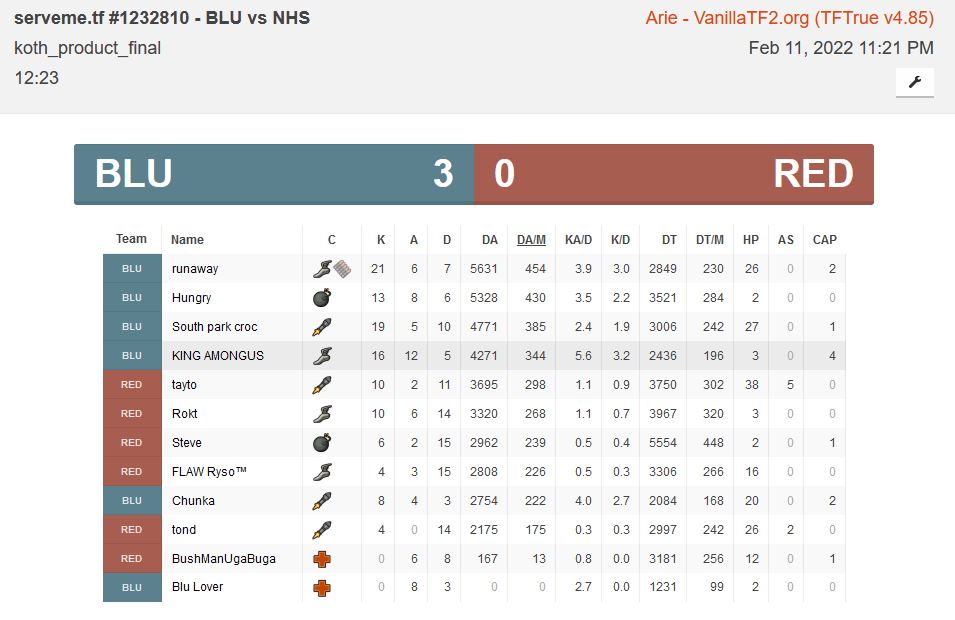Sort by KA/D column header
This screenshot has width=955, height=620.
(x=578, y=239)
